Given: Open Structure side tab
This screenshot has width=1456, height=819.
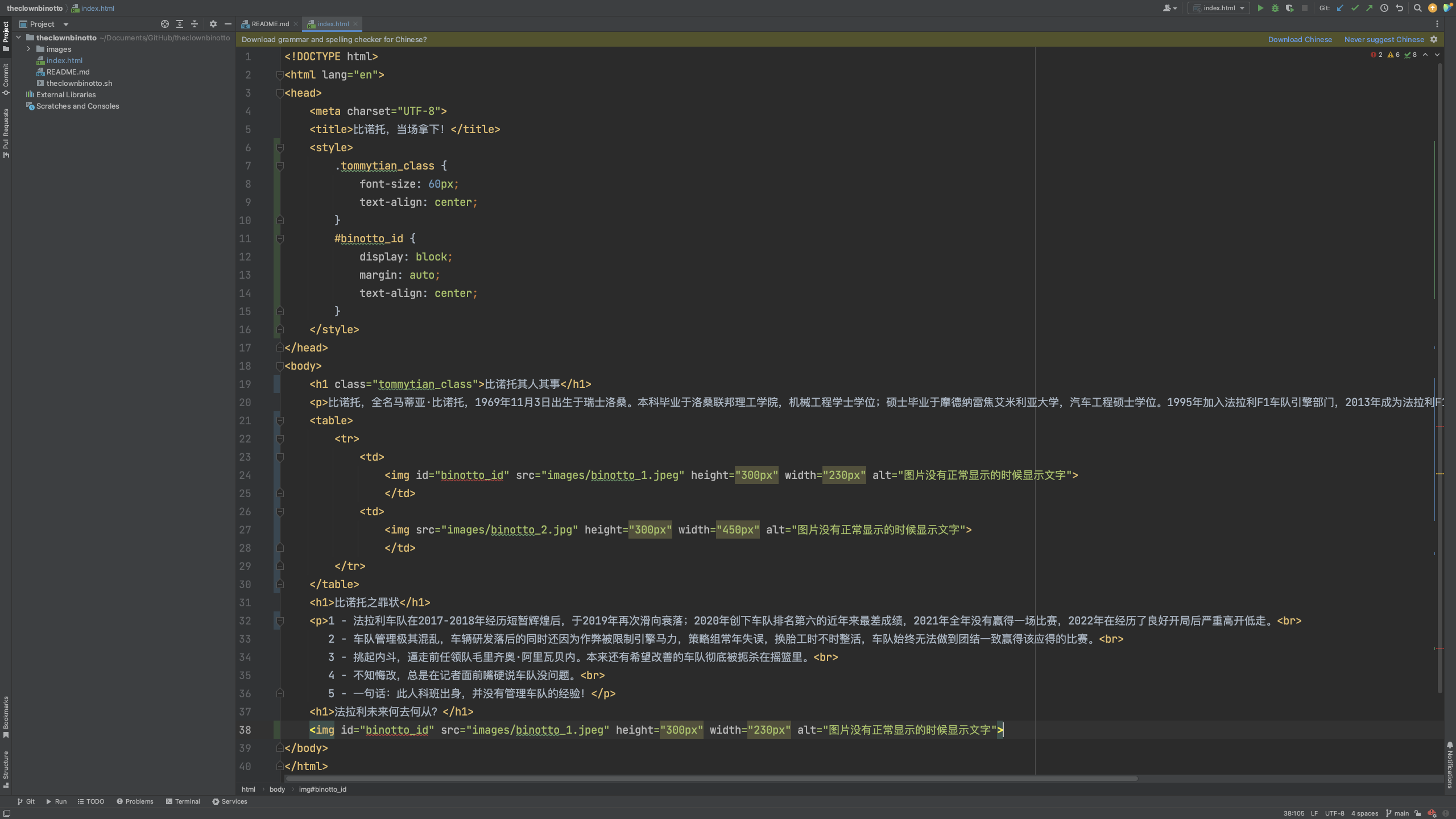Looking at the screenshot, I should pyautogui.click(x=6, y=769).
